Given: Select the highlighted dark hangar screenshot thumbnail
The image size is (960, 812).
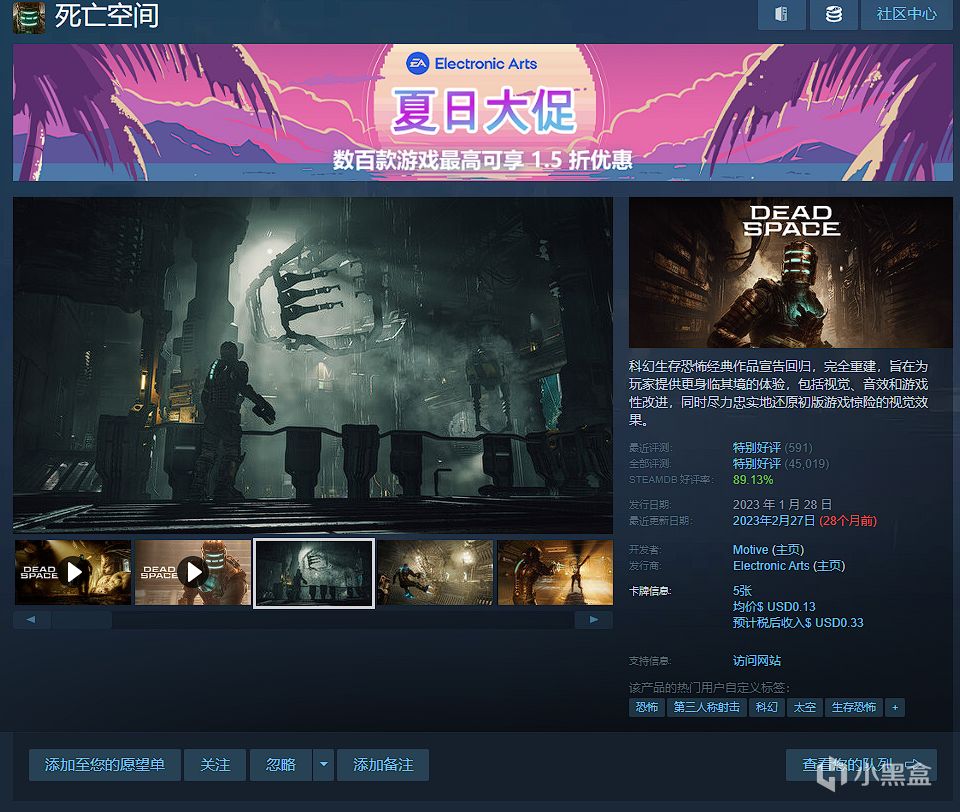Looking at the screenshot, I should click(x=313, y=573).
